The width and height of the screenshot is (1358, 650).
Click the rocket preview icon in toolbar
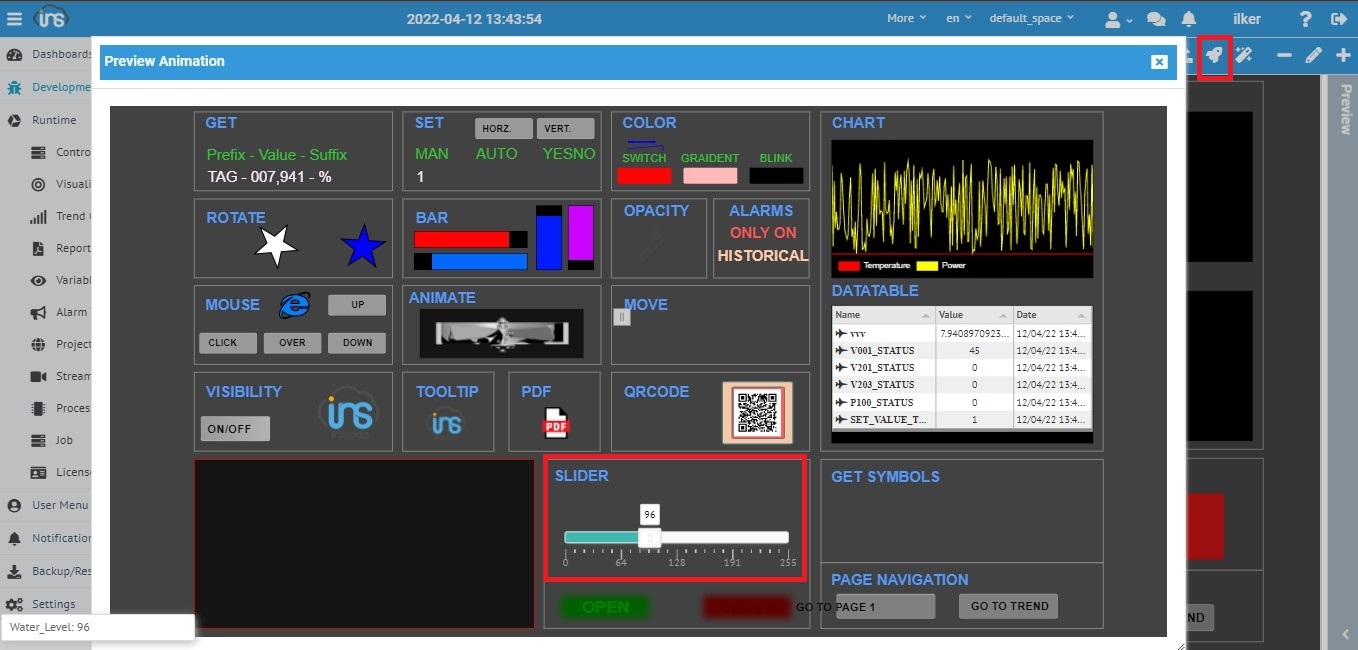click(x=1214, y=55)
